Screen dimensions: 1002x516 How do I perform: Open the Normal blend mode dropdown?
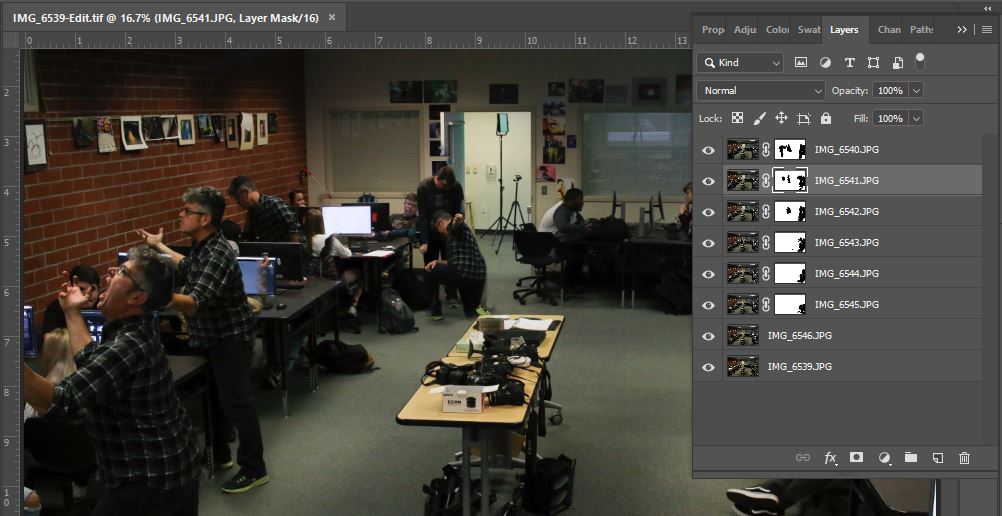click(x=760, y=90)
